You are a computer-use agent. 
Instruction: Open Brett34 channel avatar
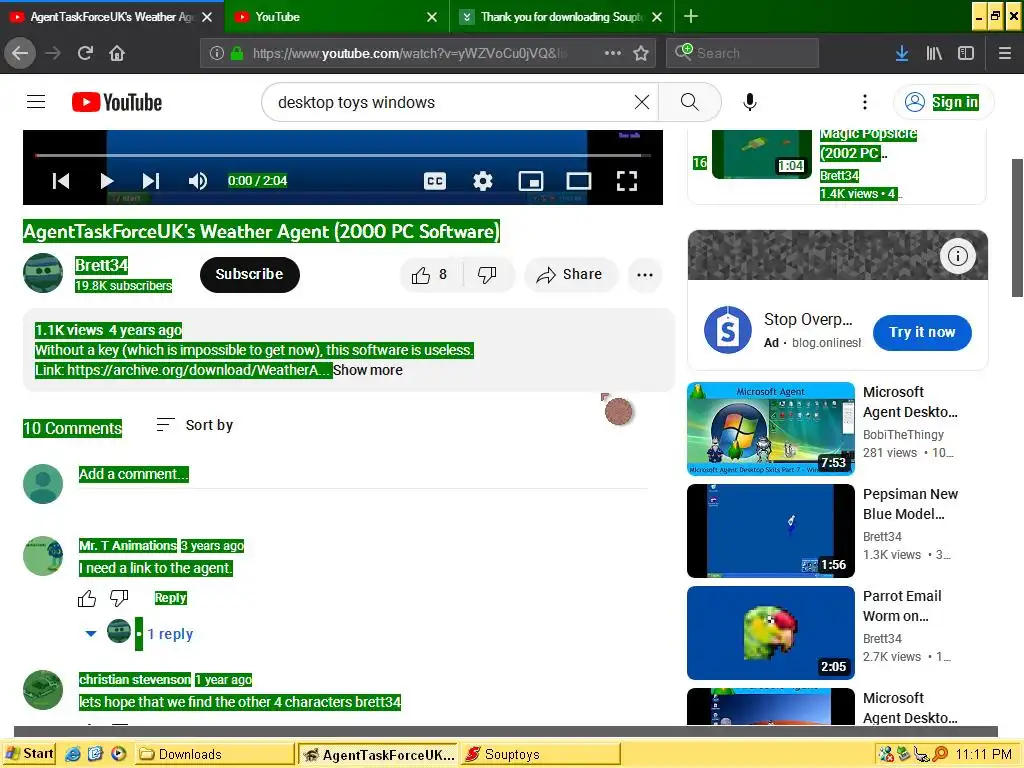click(x=43, y=273)
